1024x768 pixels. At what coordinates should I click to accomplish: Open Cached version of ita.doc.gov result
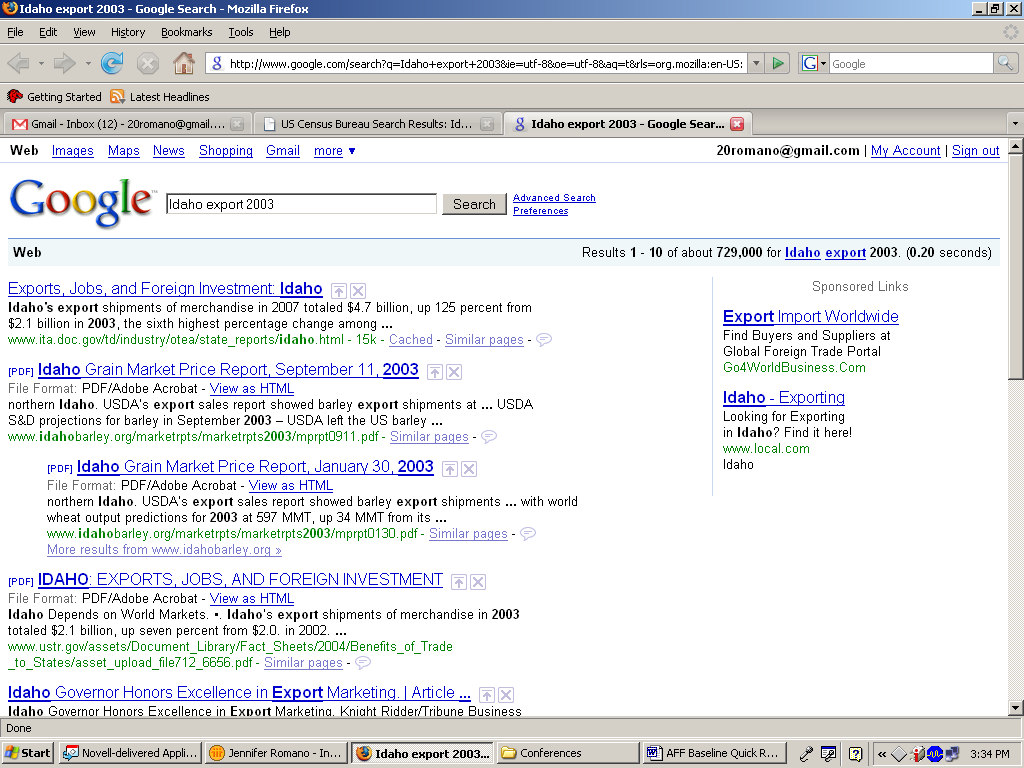click(411, 340)
